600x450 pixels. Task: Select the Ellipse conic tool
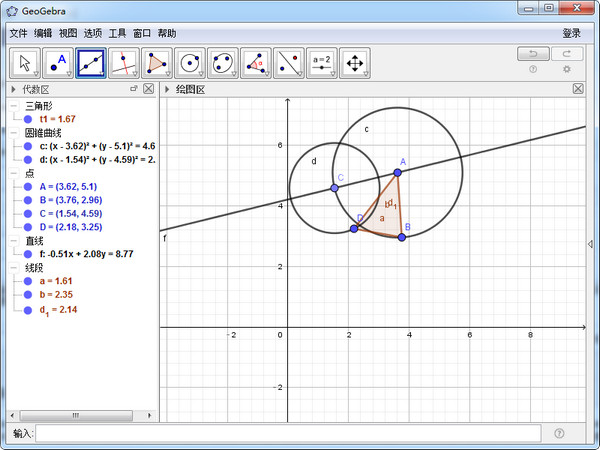coord(223,64)
